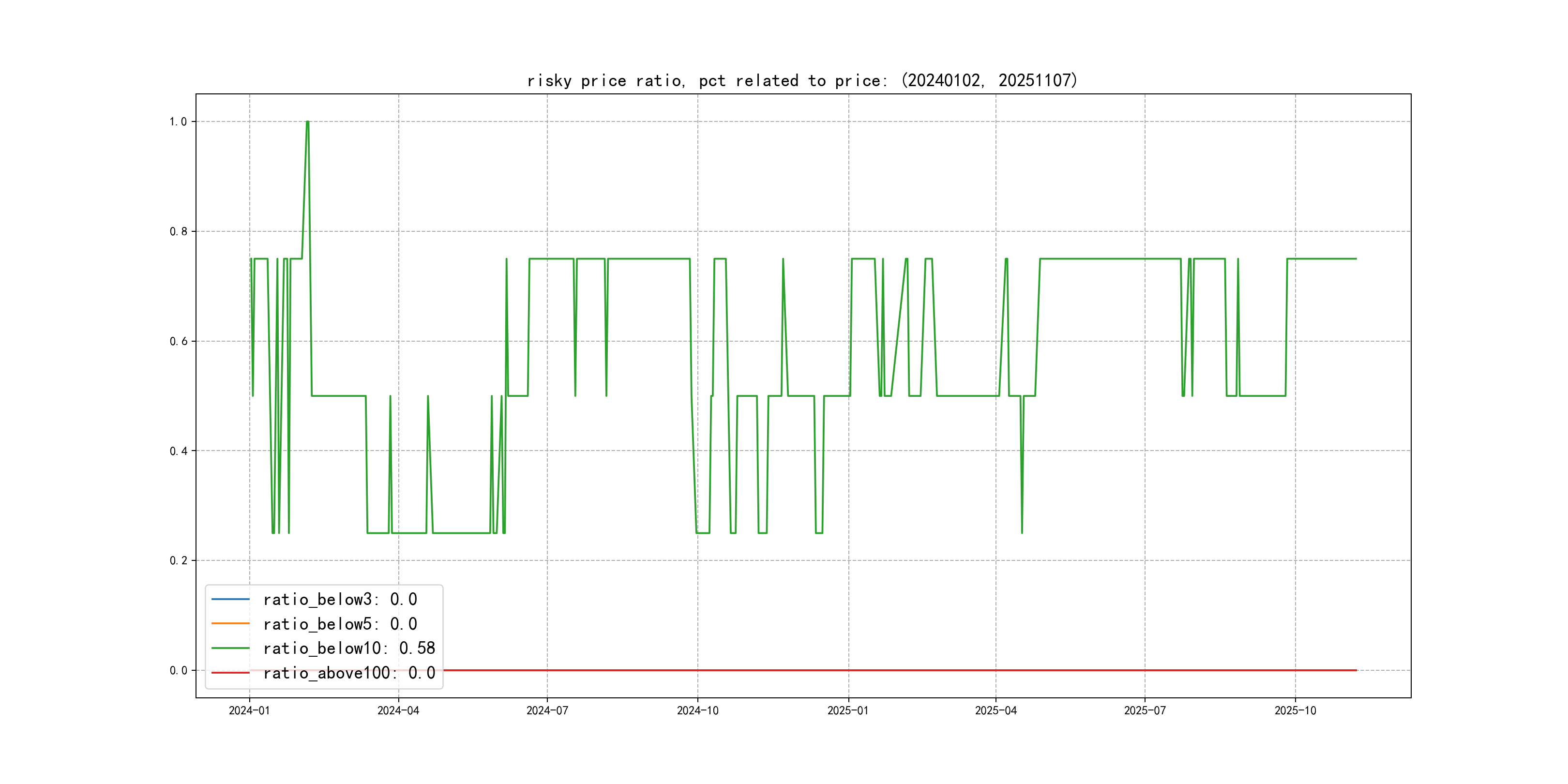The height and width of the screenshot is (784, 1568).
Task: Click the 2024-10 x-axis tick label
Action: [697, 711]
